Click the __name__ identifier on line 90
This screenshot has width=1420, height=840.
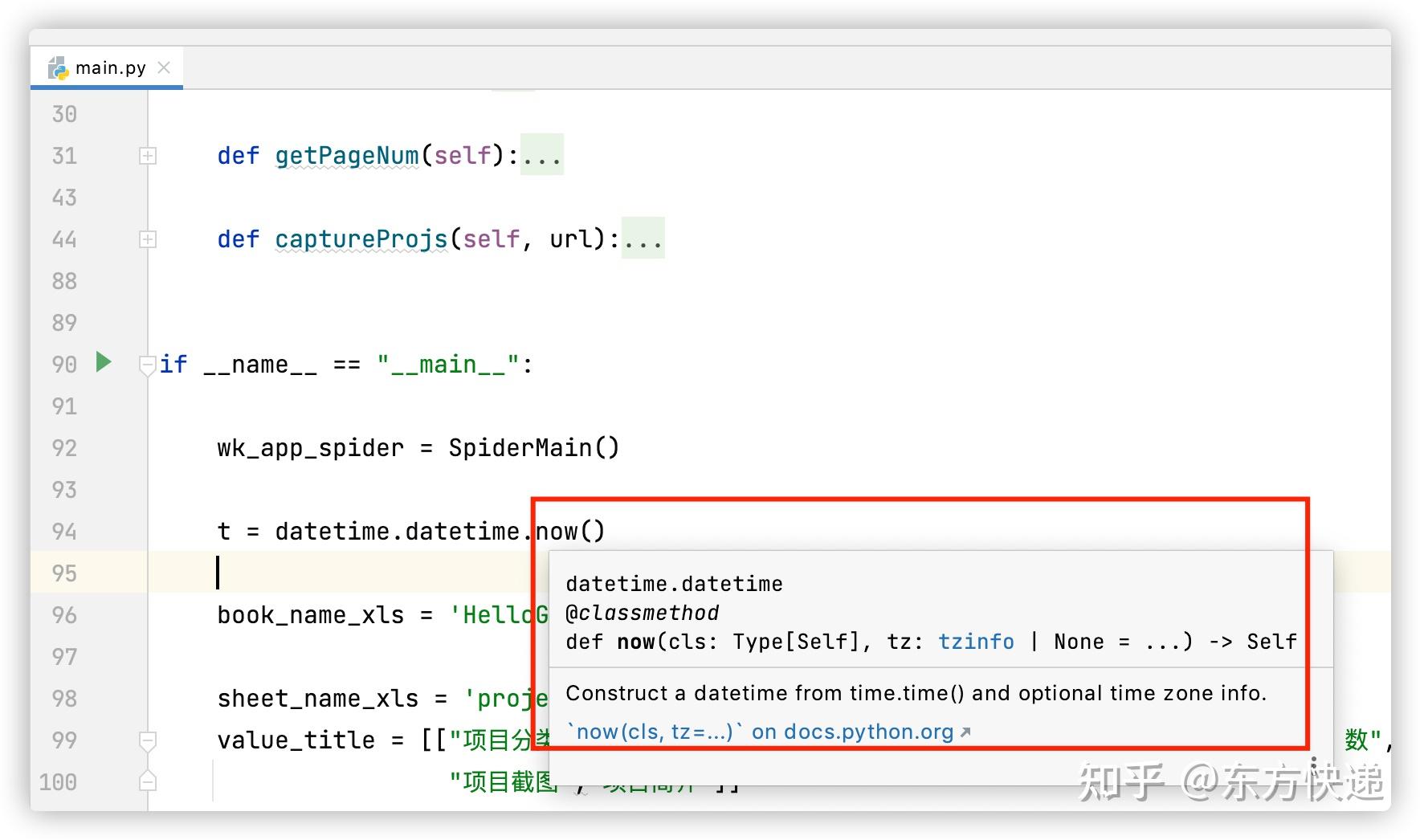coord(260,365)
